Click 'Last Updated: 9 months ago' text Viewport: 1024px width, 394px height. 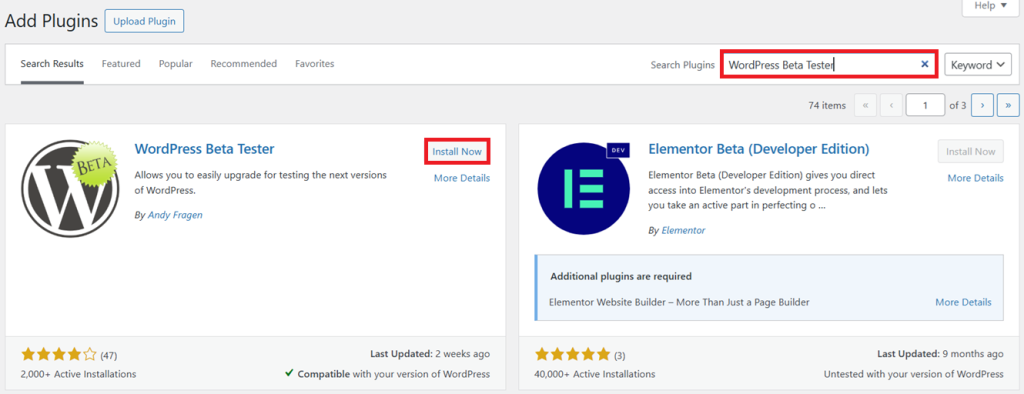pyautogui.click(x=940, y=354)
